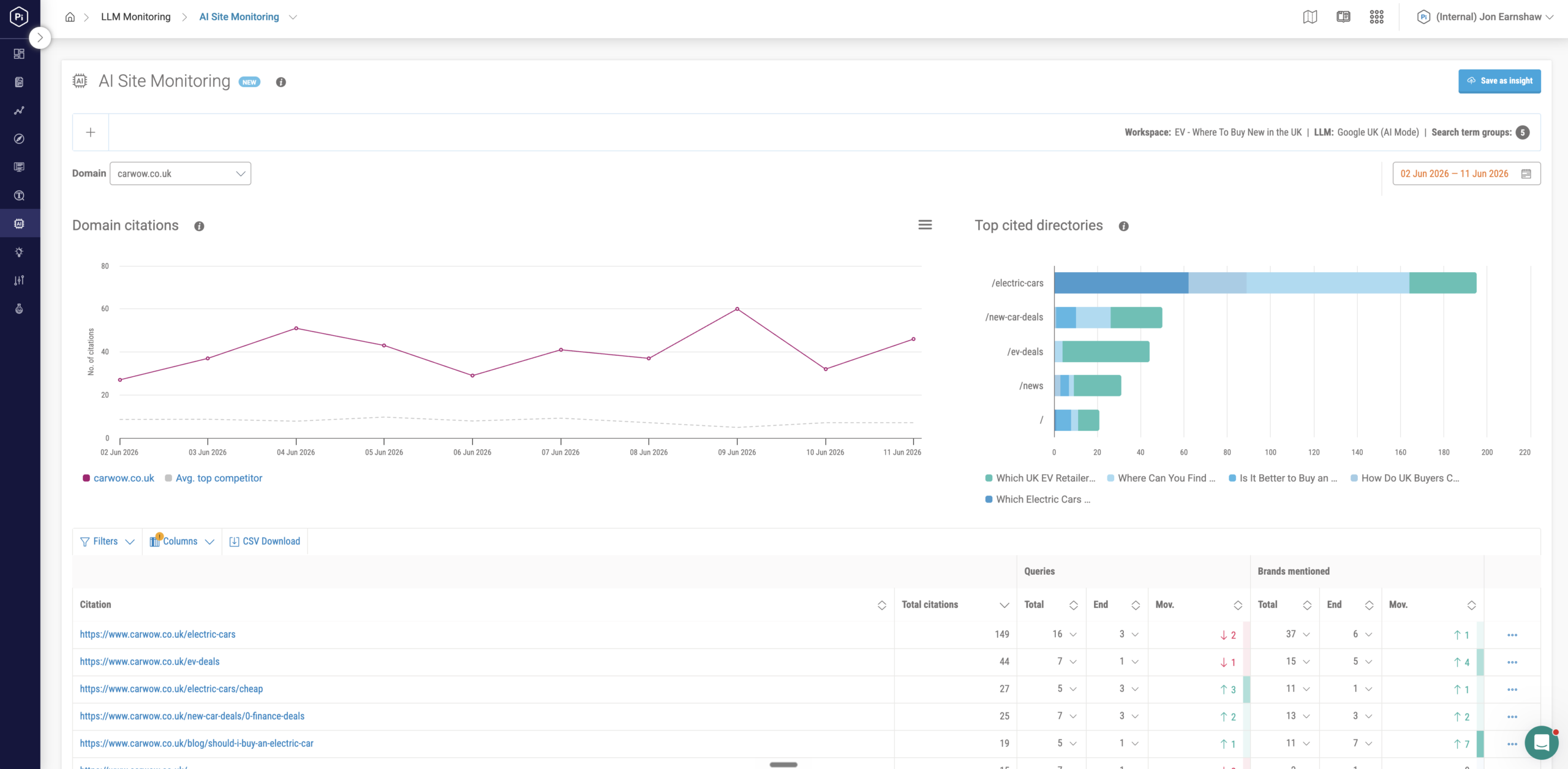Open the Columns dropdown
Viewport: 1568px width, 769px height.
[x=182, y=542]
